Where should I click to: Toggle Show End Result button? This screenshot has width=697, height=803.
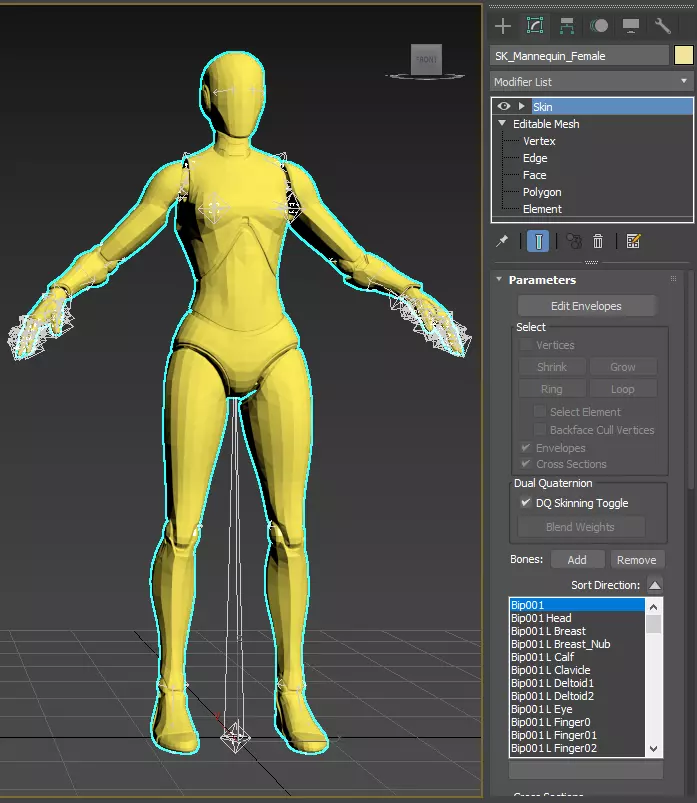coord(538,241)
